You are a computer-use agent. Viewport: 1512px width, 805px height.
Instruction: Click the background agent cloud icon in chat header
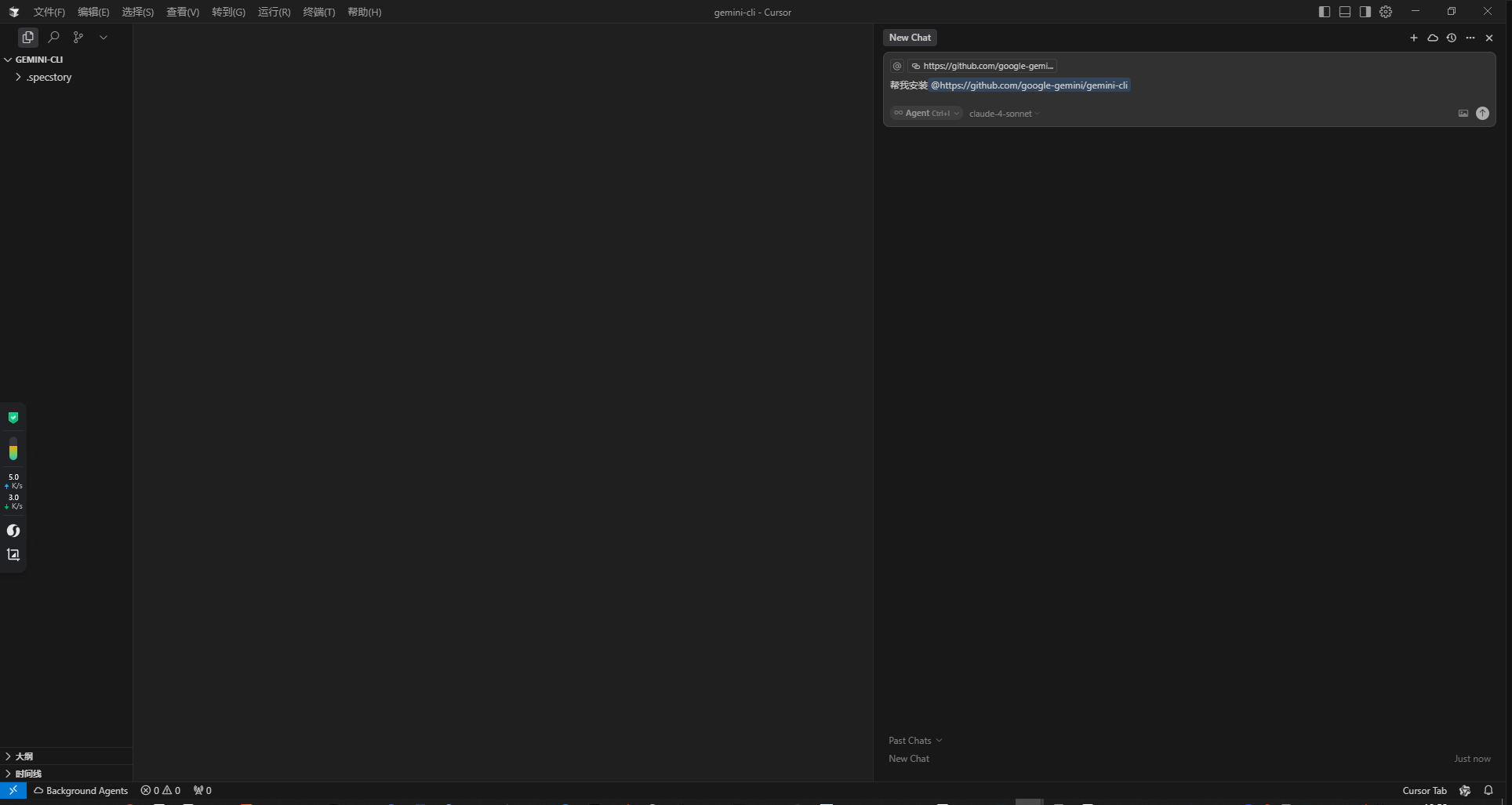click(1433, 38)
